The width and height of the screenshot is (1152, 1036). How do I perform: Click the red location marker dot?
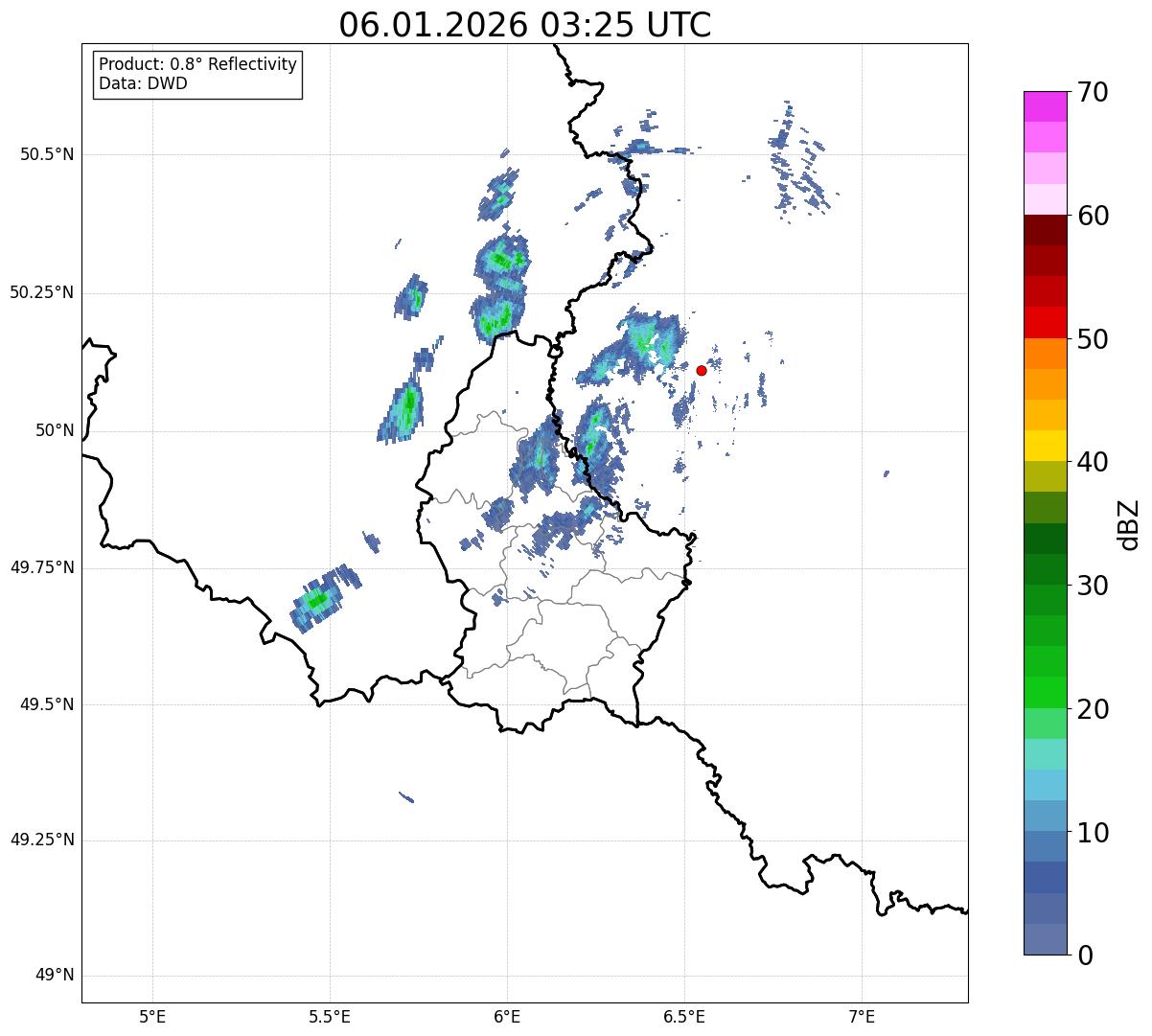702,370
